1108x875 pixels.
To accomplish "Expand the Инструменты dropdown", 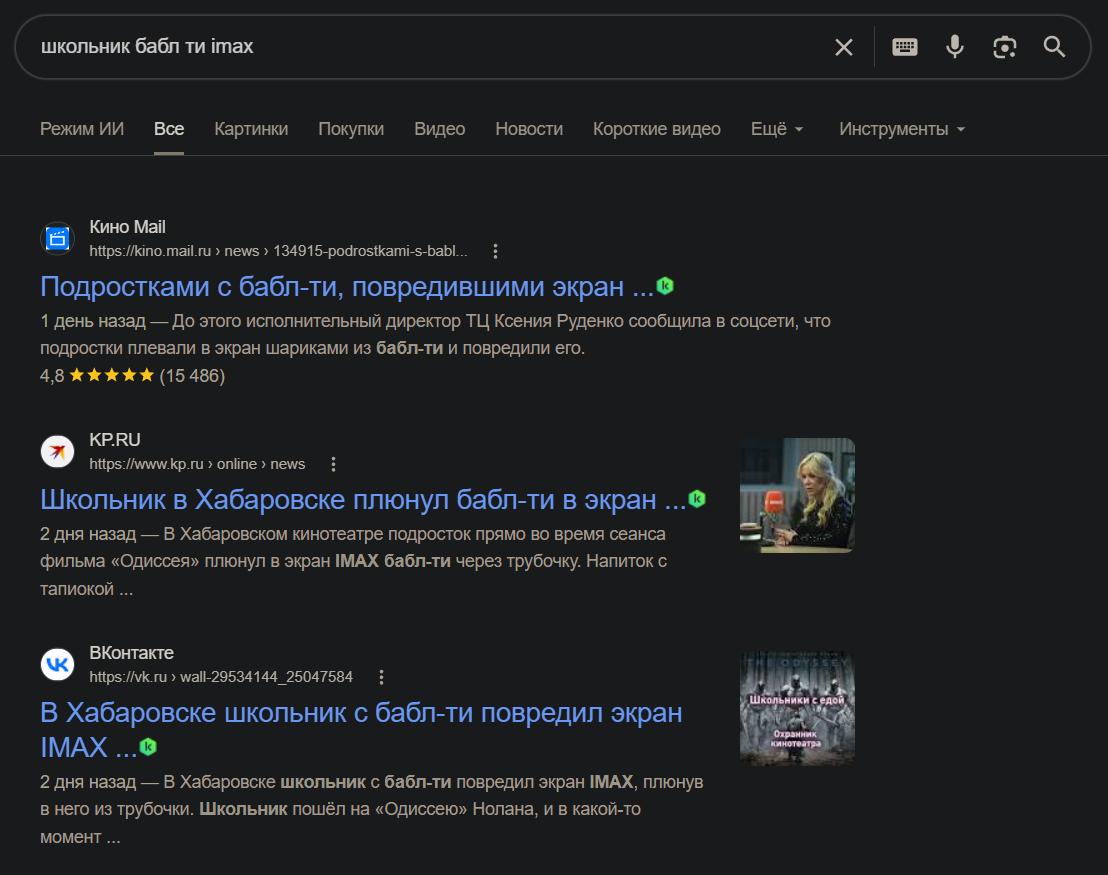I will 902,129.
